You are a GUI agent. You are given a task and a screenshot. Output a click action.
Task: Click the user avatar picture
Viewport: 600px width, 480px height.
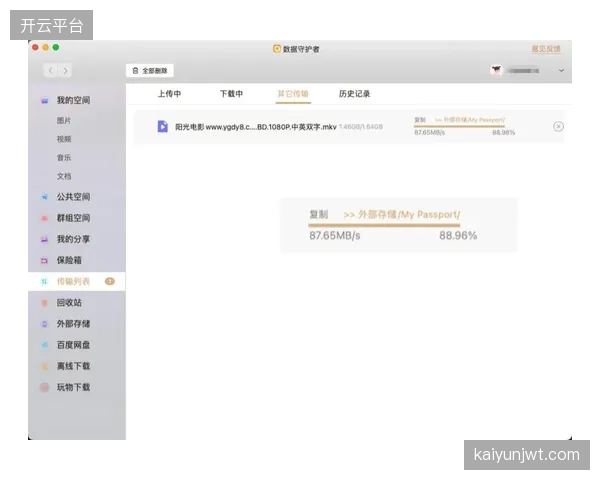(496, 70)
